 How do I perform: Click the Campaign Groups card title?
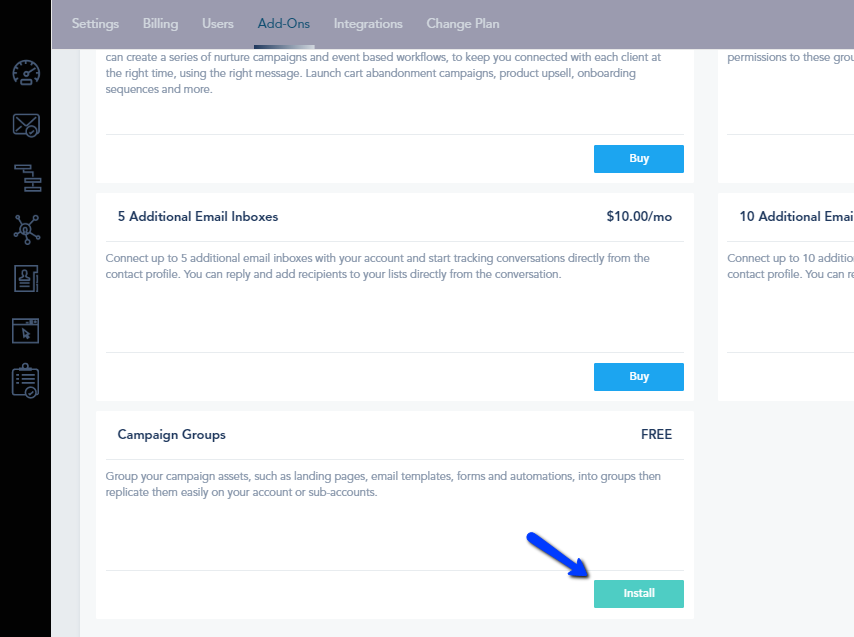coord(172,434)
